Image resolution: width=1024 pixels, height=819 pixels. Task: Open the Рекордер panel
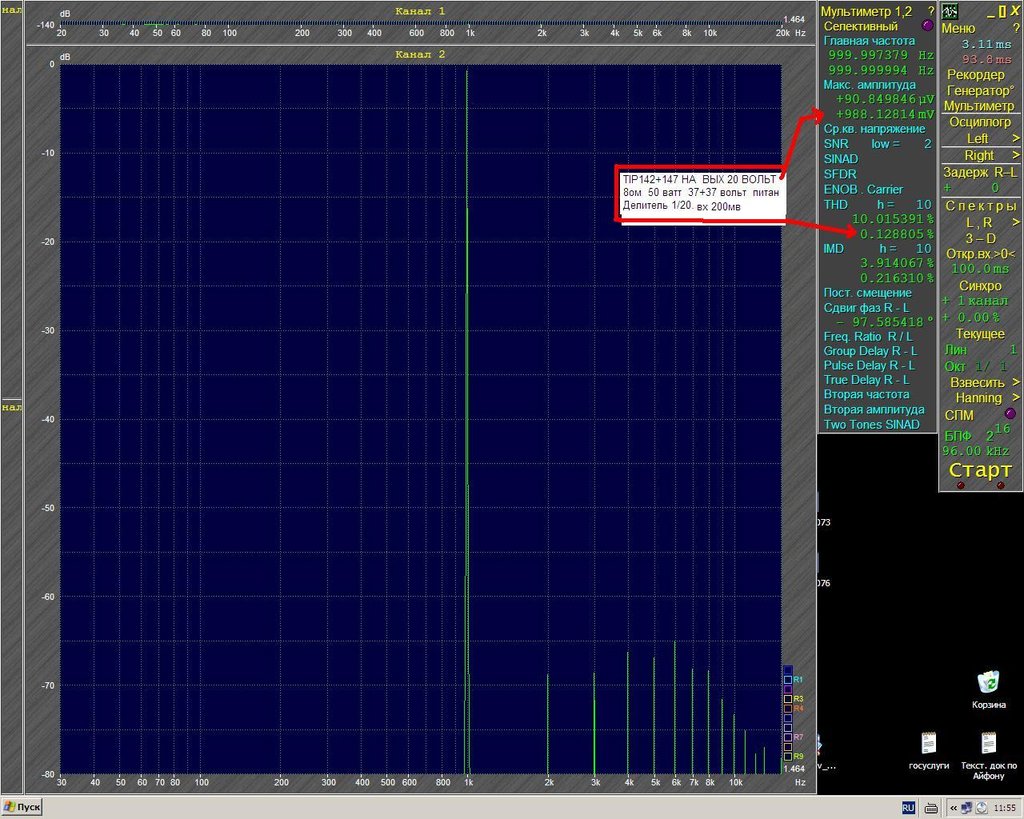[976, 74]
